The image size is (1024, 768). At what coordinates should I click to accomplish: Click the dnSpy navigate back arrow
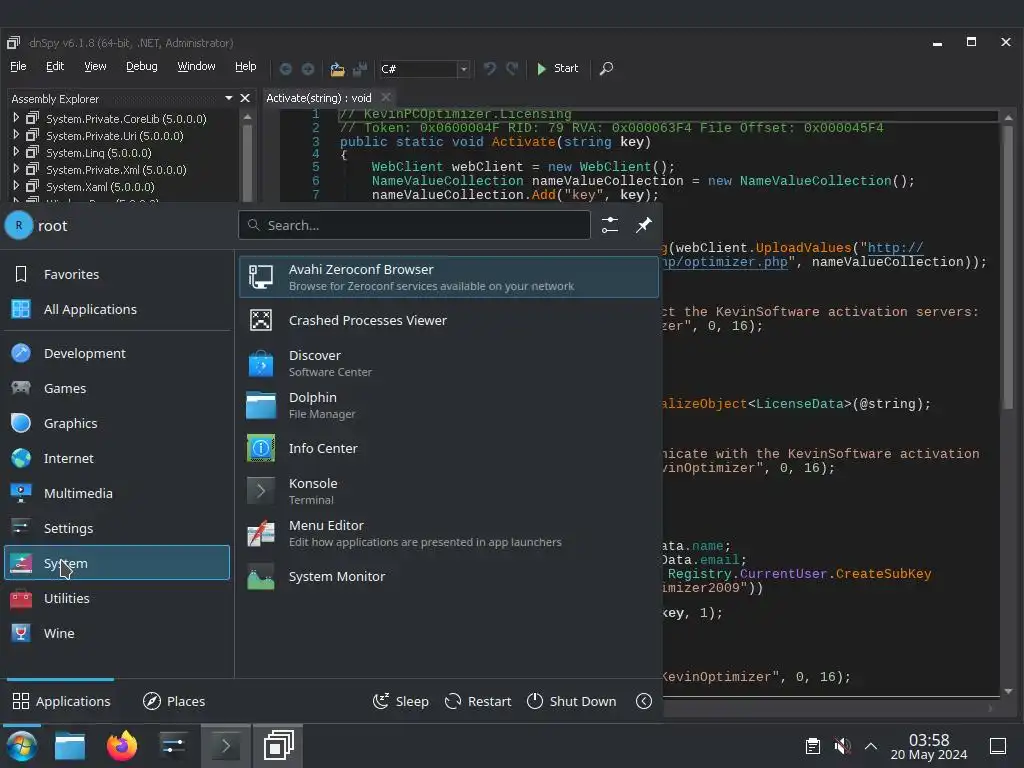285,69
